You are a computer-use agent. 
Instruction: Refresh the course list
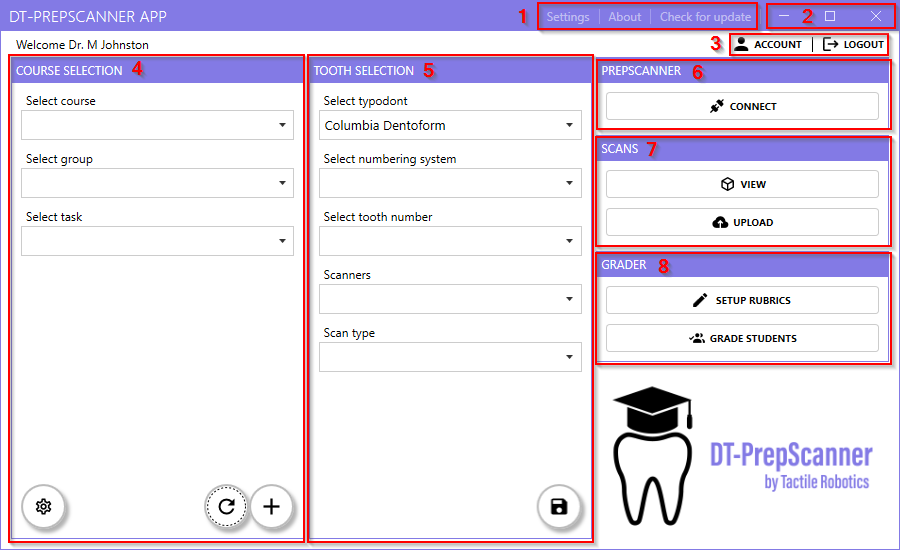[x=227, y=506]
